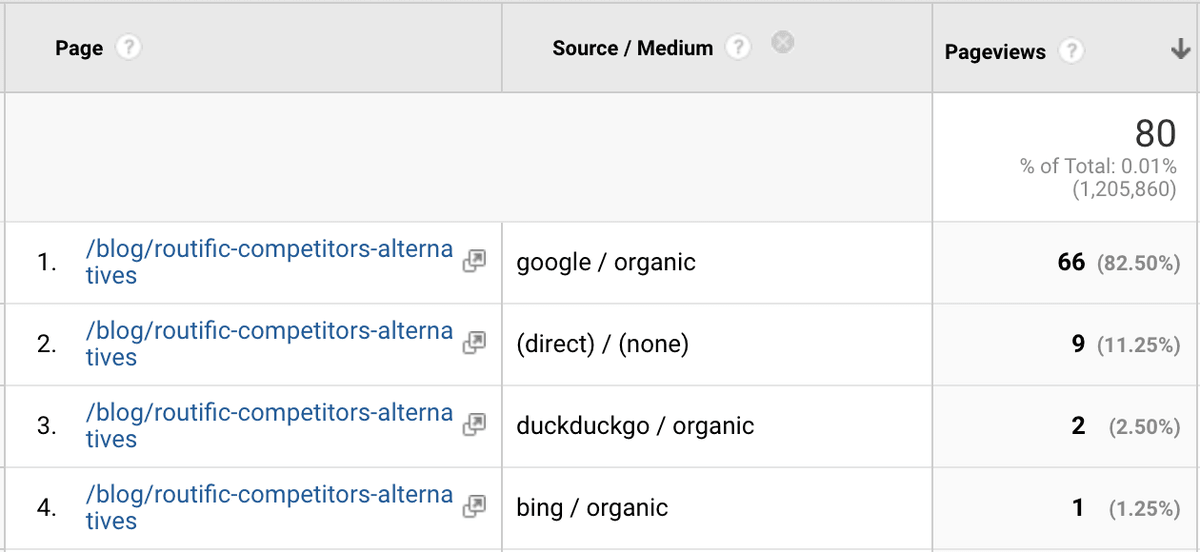Sort by Source / Medium column header

click(x=632, y=48)
